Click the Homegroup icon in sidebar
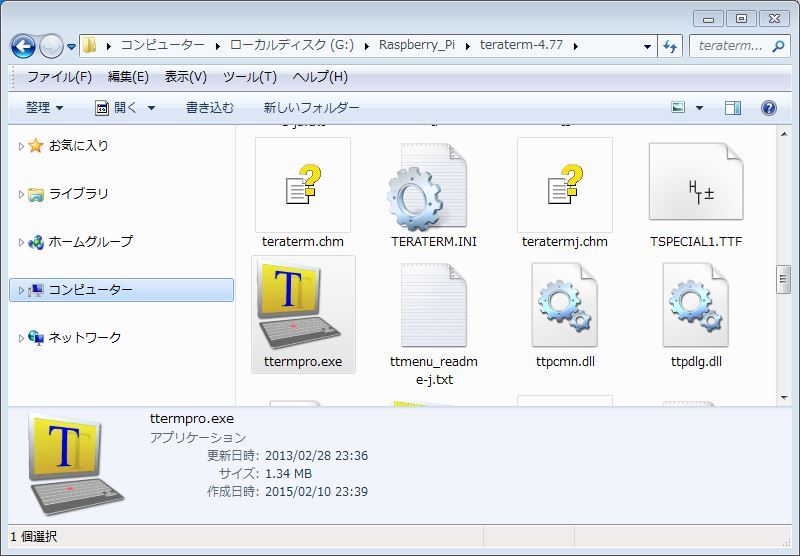Screen dimensions: 800x556 36,242
